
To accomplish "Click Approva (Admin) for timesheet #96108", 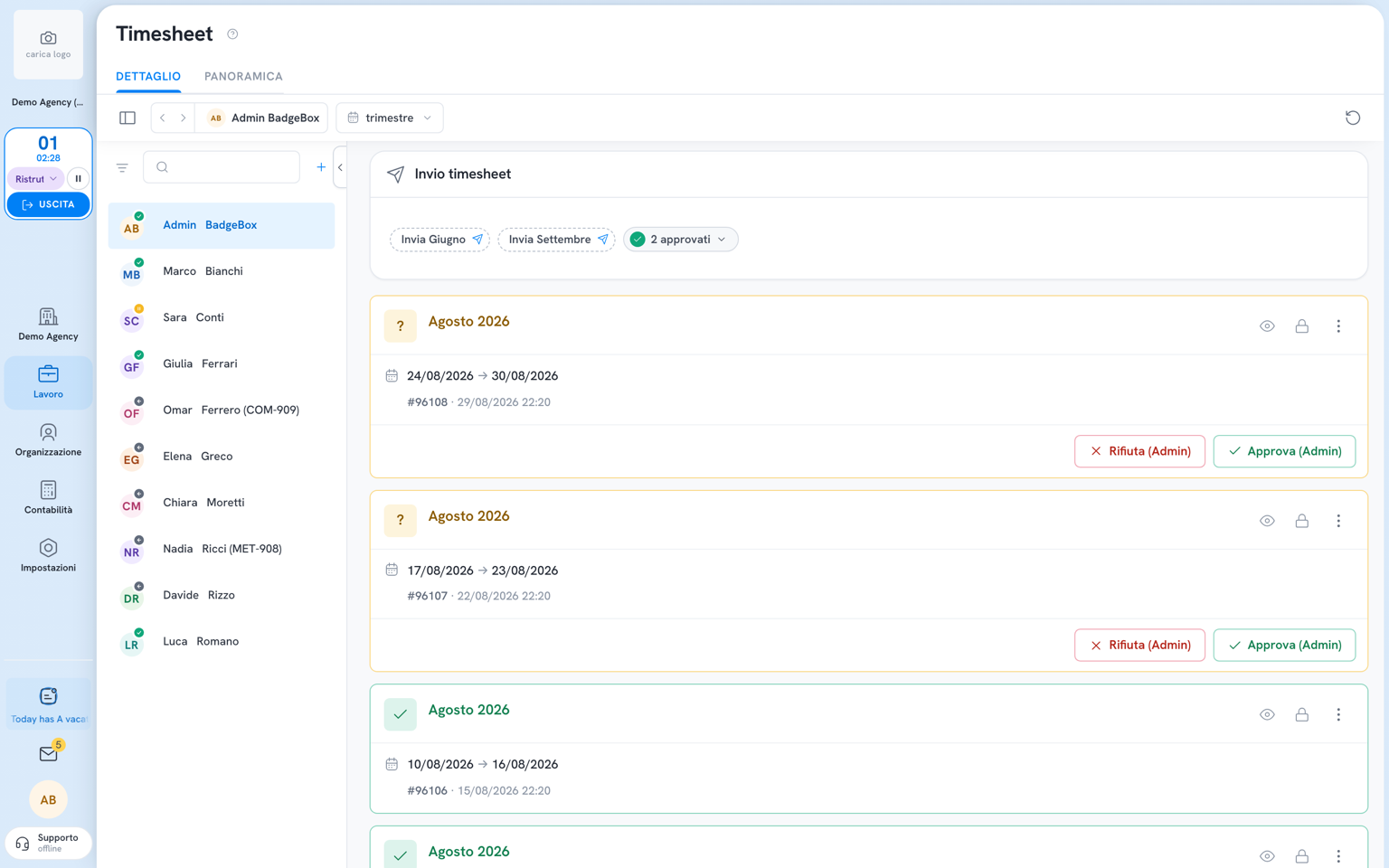I will click(1284, 451).
